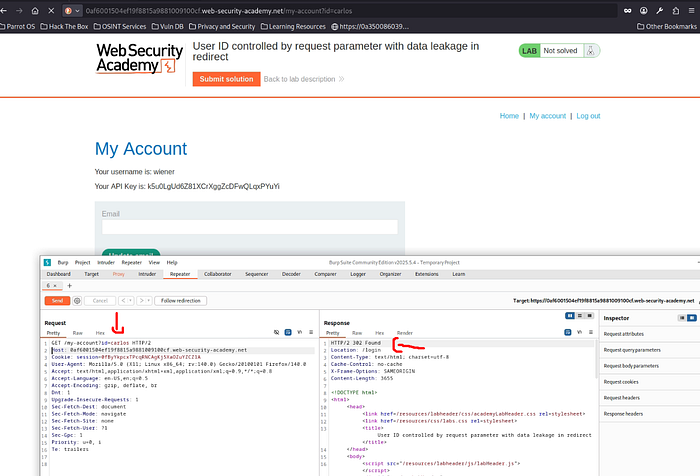700x476 pixels.
Task: Click the orange Send button
Action: (57, 301)
